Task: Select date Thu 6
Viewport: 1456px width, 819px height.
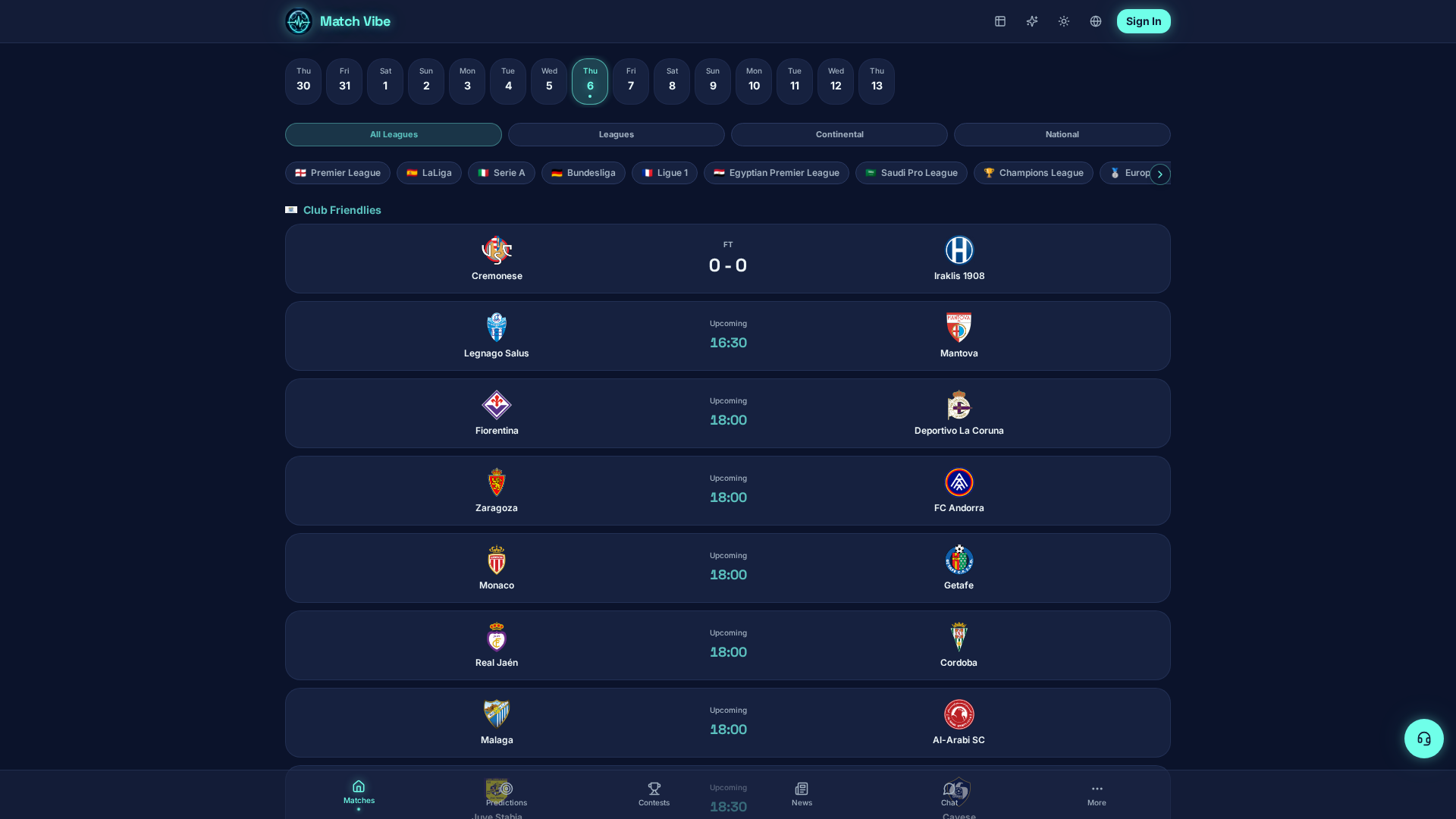Action: pyautogui.click(x=590, y=81)
